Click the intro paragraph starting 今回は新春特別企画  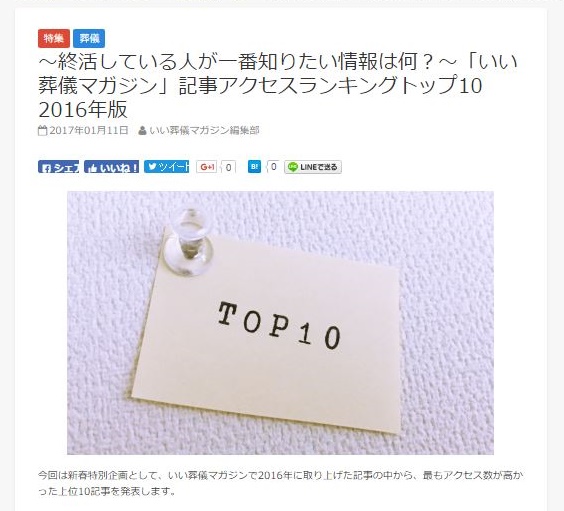tap(279, 483)
